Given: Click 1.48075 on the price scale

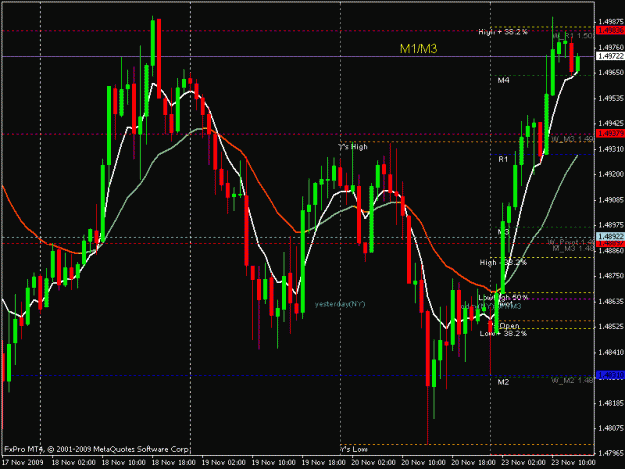Looking at the screenshot, I should coord(611,428).
